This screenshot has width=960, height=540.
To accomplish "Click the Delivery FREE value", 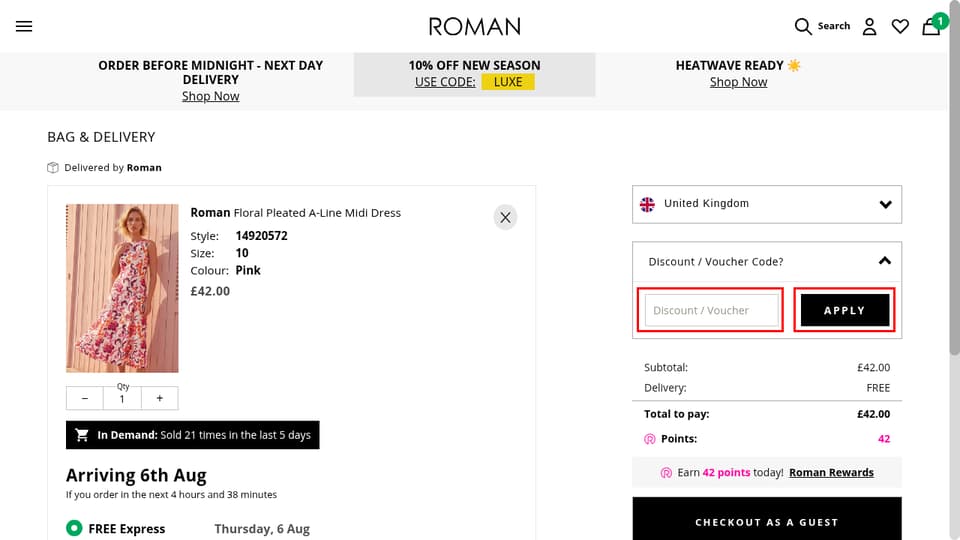I will point(878,388).
